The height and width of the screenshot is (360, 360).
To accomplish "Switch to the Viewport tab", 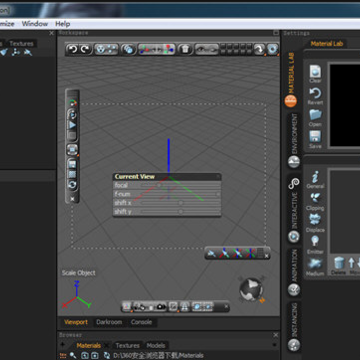I will (76, 322).
